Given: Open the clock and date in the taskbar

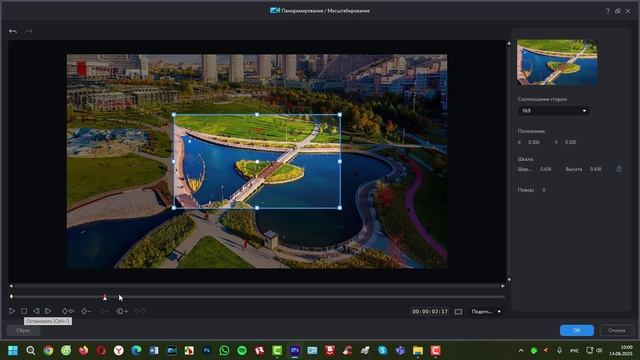Looking at the screenshot, I should pos(621,351).
